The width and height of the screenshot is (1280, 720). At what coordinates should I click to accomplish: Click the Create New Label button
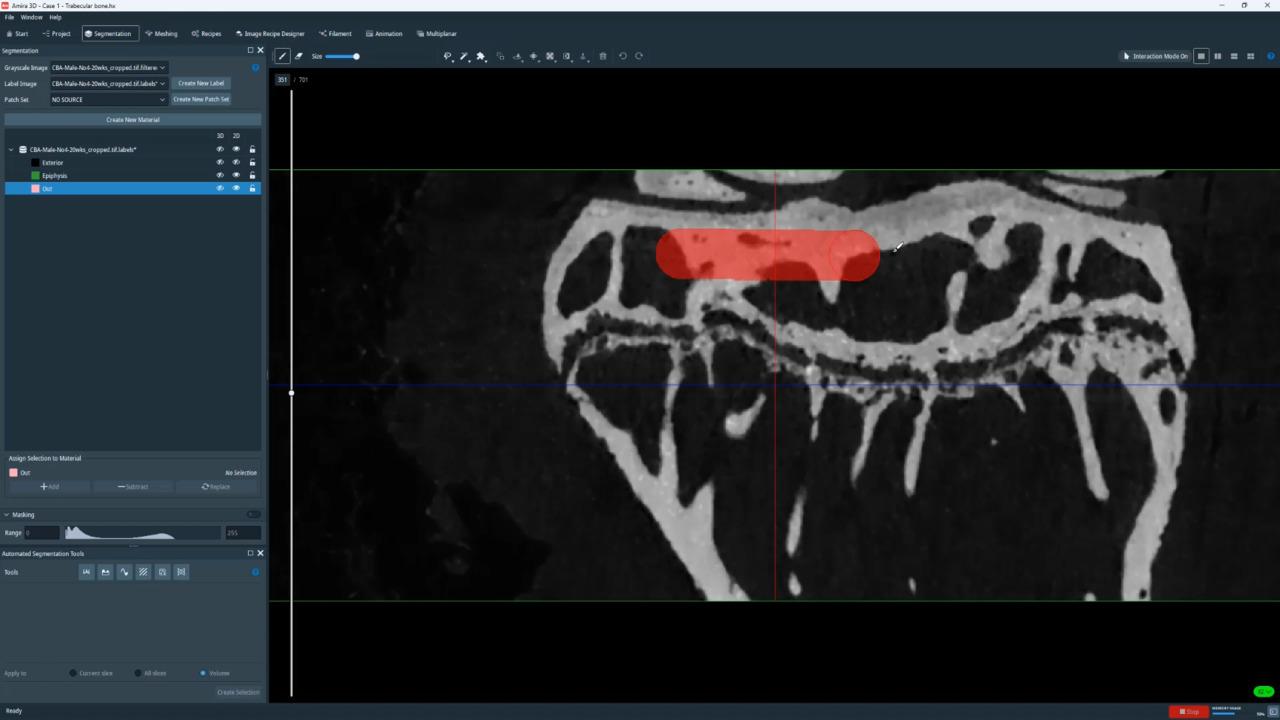click(x=201, y=83)
